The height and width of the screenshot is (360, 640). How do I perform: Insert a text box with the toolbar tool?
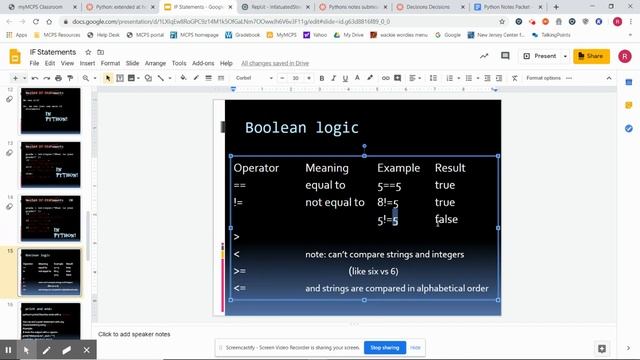(x=120, y=78)
